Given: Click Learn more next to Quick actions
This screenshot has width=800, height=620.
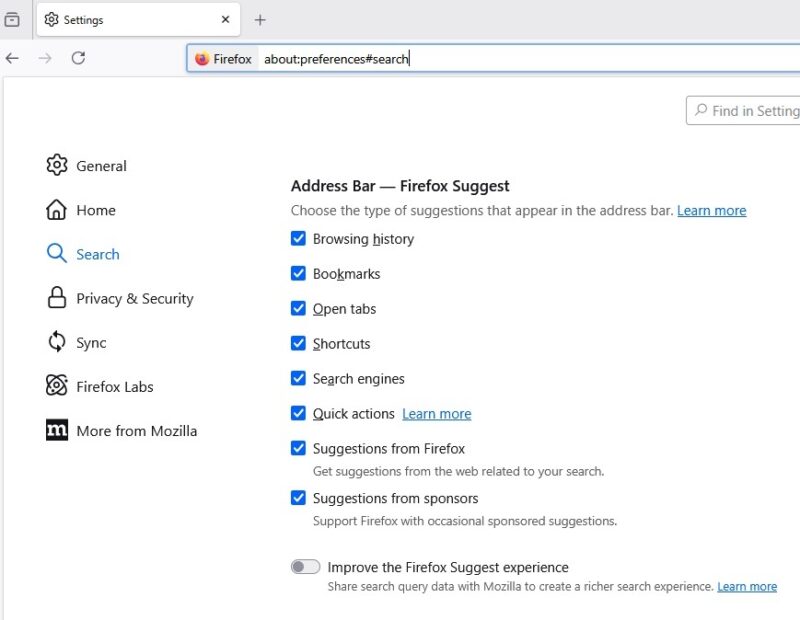Looking at the screenshot, I should pyautogui.click(x=436, y=413).
